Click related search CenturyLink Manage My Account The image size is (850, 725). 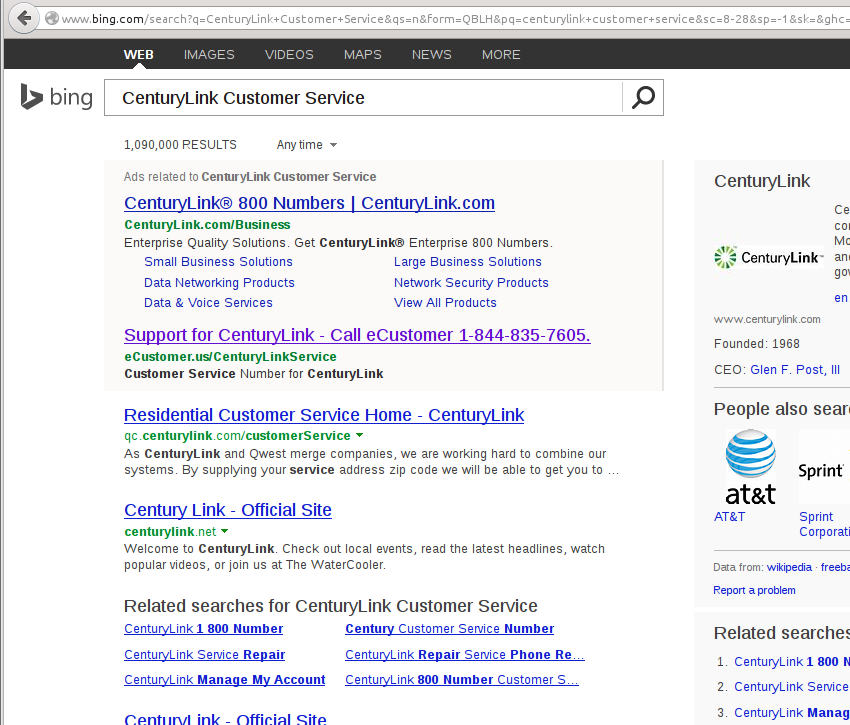(x=224, y=679)
